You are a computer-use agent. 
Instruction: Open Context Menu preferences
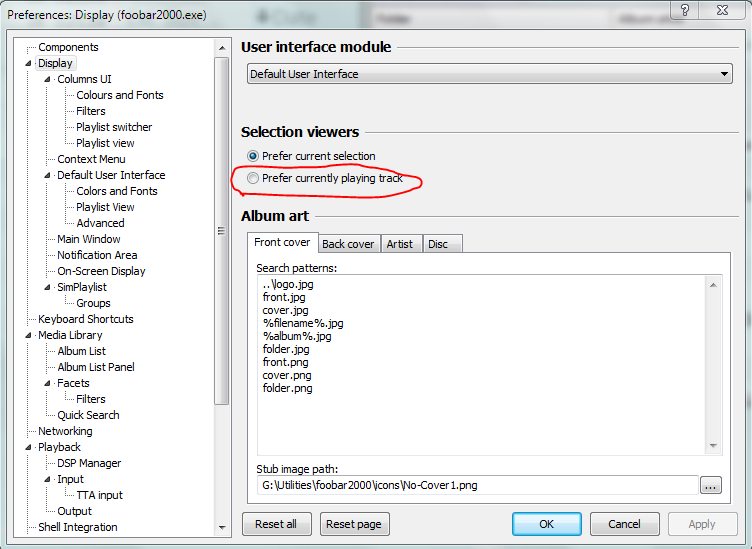coord(91,159)
